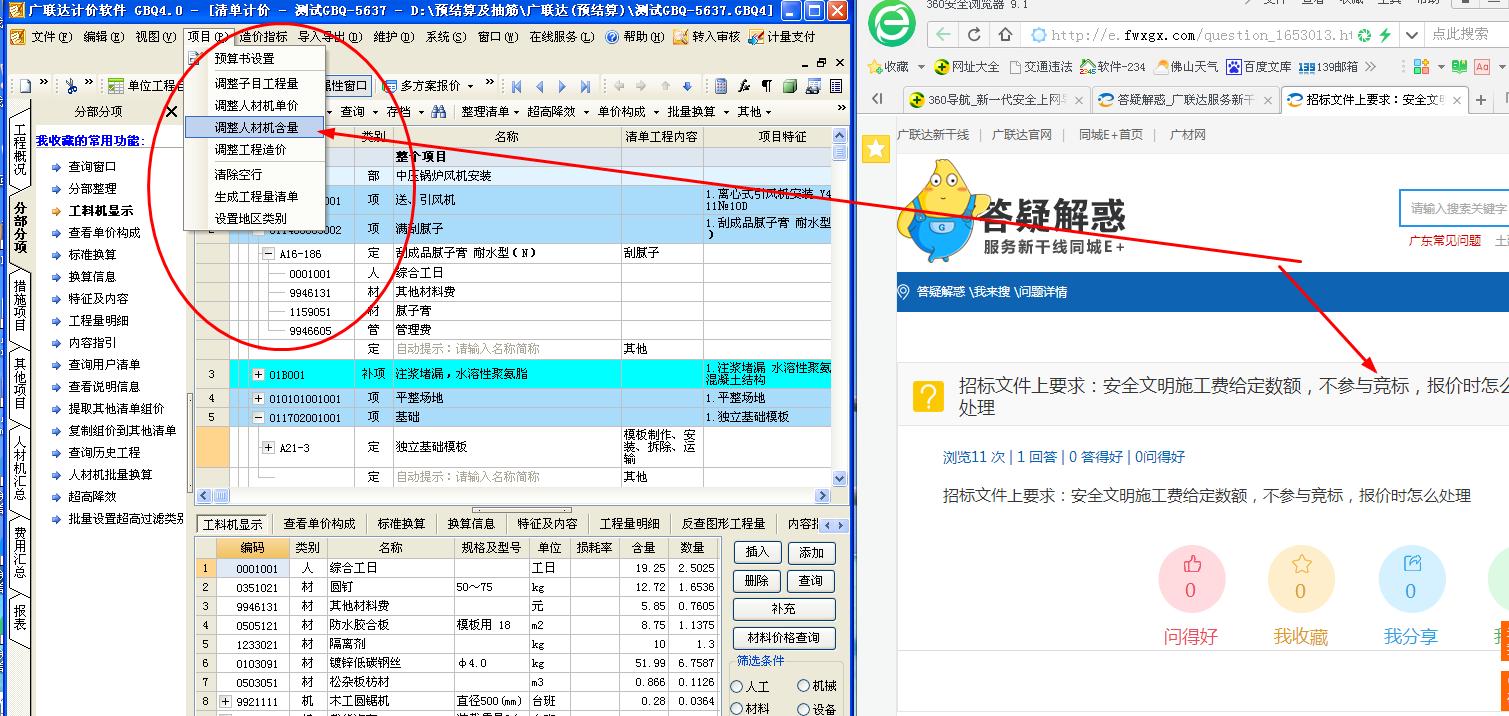This screenshot has width=1509, height=716.
Task: Click the yellow star favorites sidebar icon
Action: [x=876, y=149]
